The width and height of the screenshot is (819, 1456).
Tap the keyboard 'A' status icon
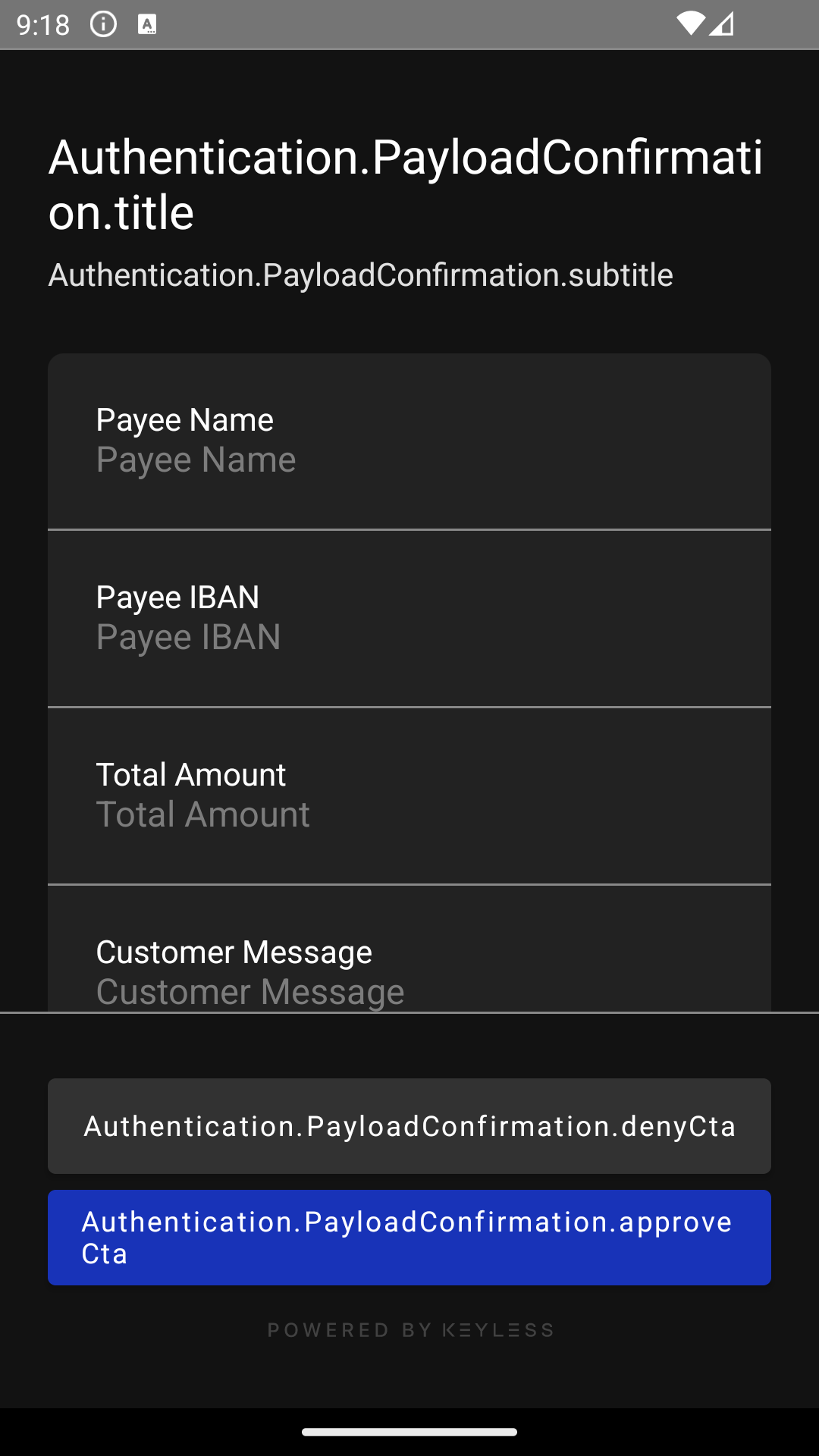point(147,24)
